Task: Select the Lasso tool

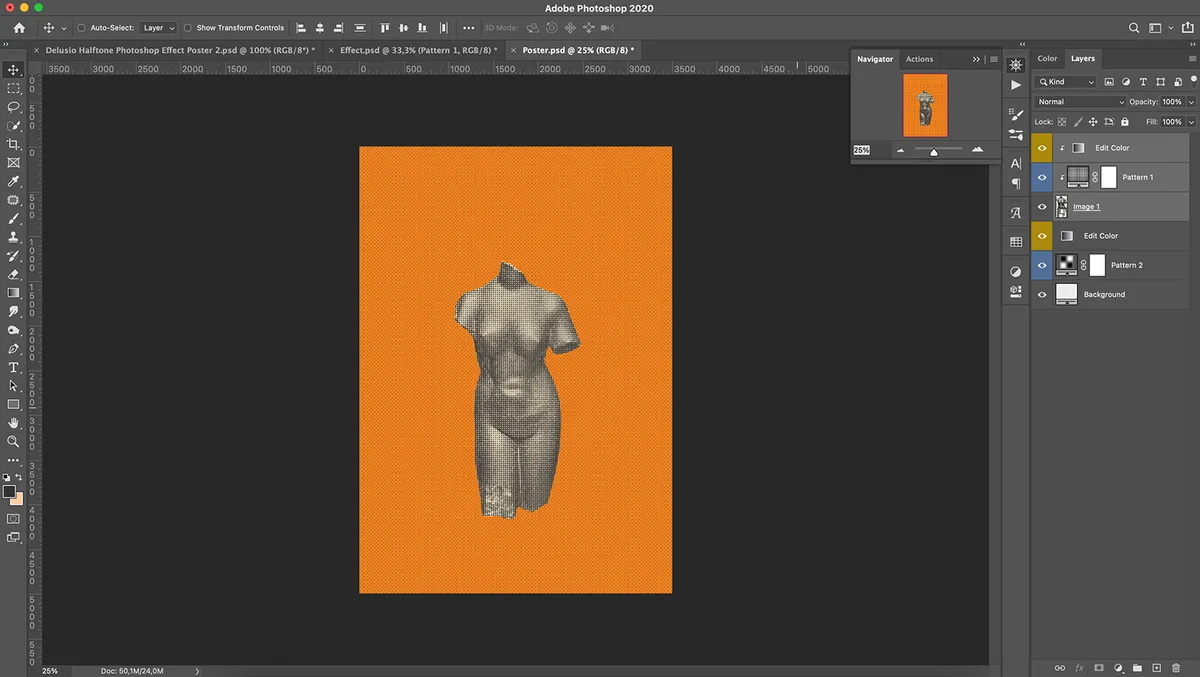Action: coord(14,107)
